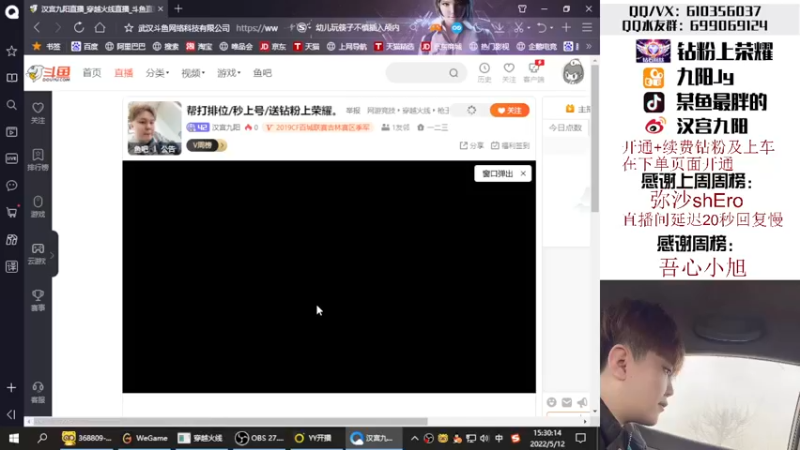This screenshot has width=800, height=450.
Task: Click the browser back arrow
Action: [x=37, y=28]
